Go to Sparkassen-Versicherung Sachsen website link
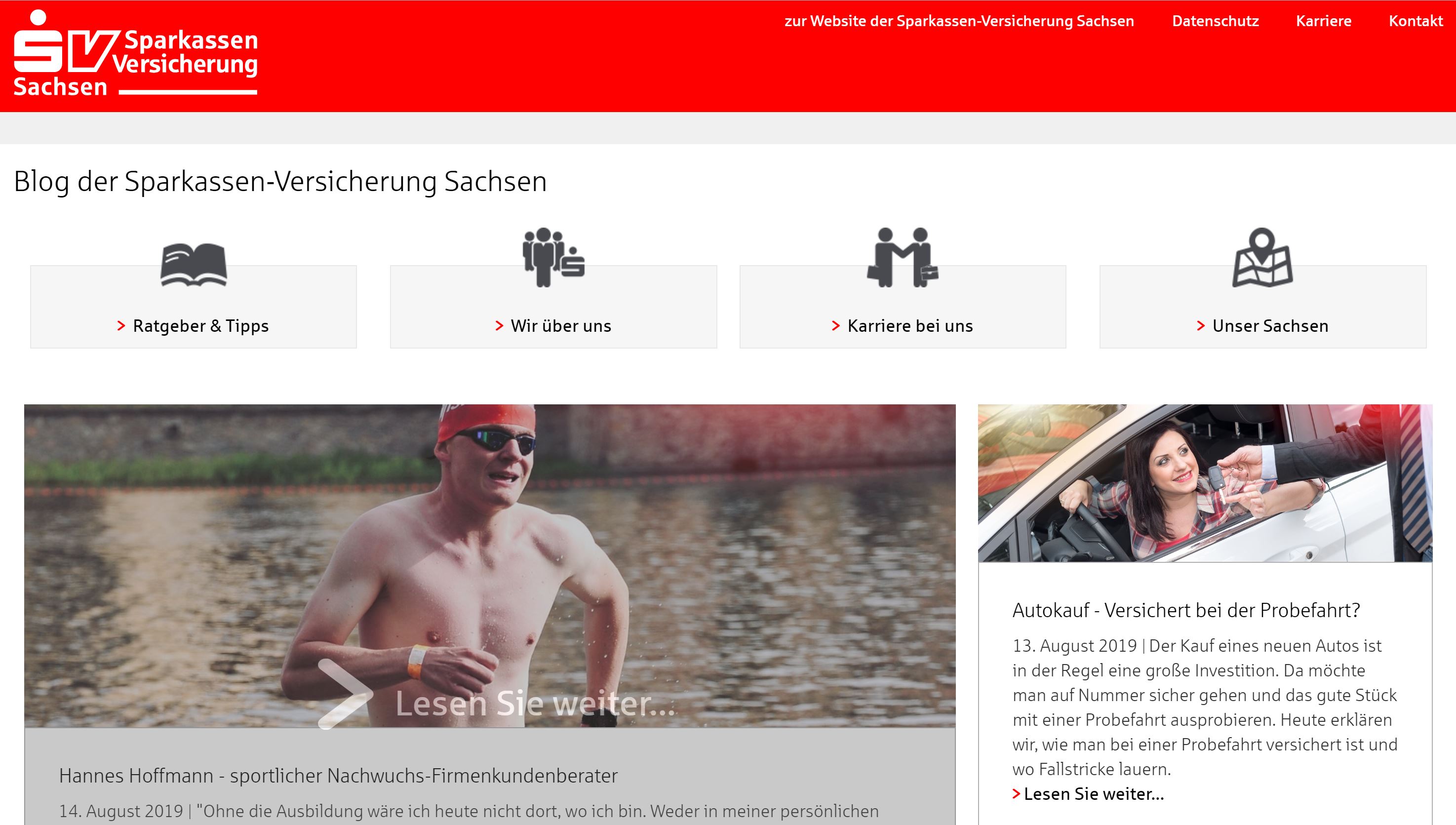The image size is (1456, 825). (959, 21)
